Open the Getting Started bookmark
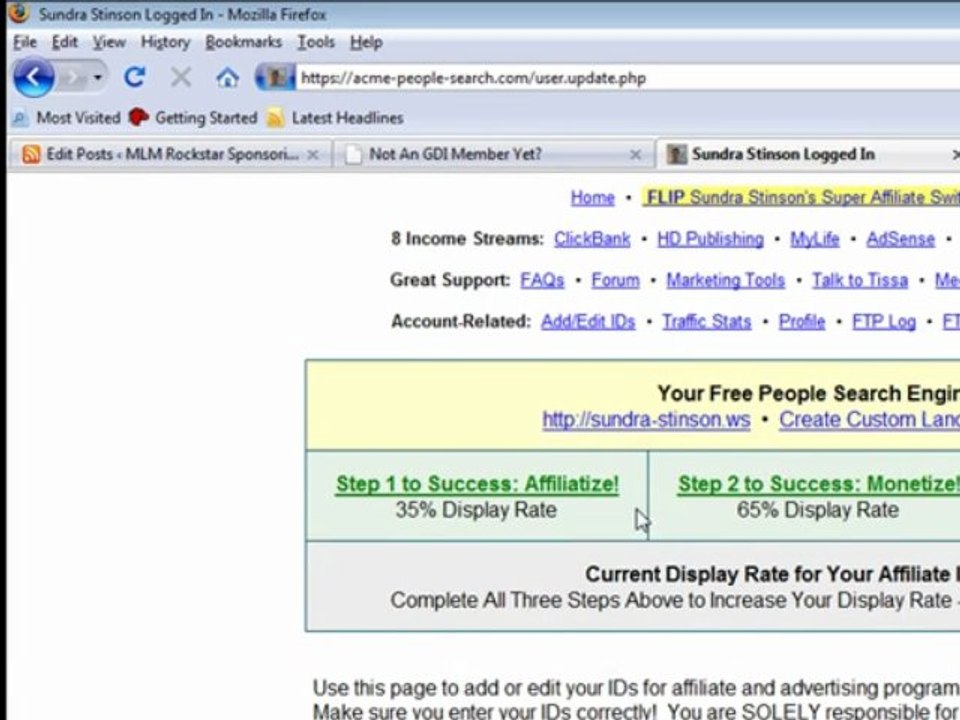The width and height of the screenshot is (960, 720). click(x=193, y=118)
